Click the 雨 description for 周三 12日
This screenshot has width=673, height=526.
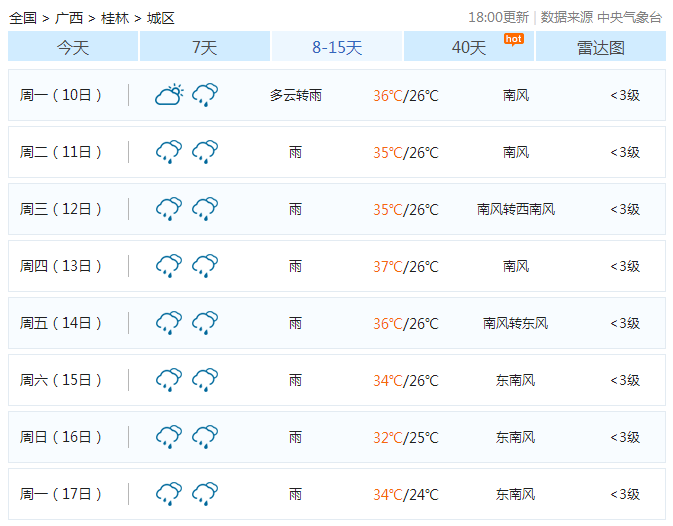(x=295, y=209)
